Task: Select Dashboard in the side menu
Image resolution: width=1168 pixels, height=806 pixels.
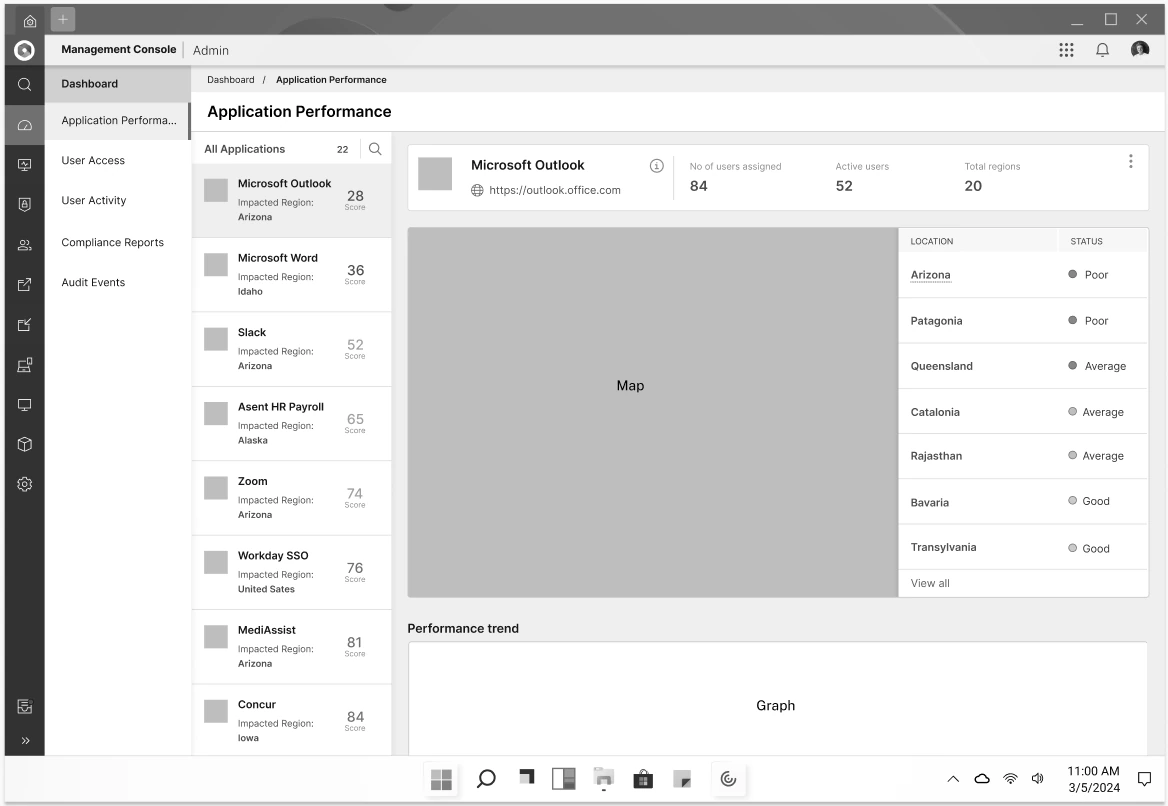Action: tap(118, 83)
